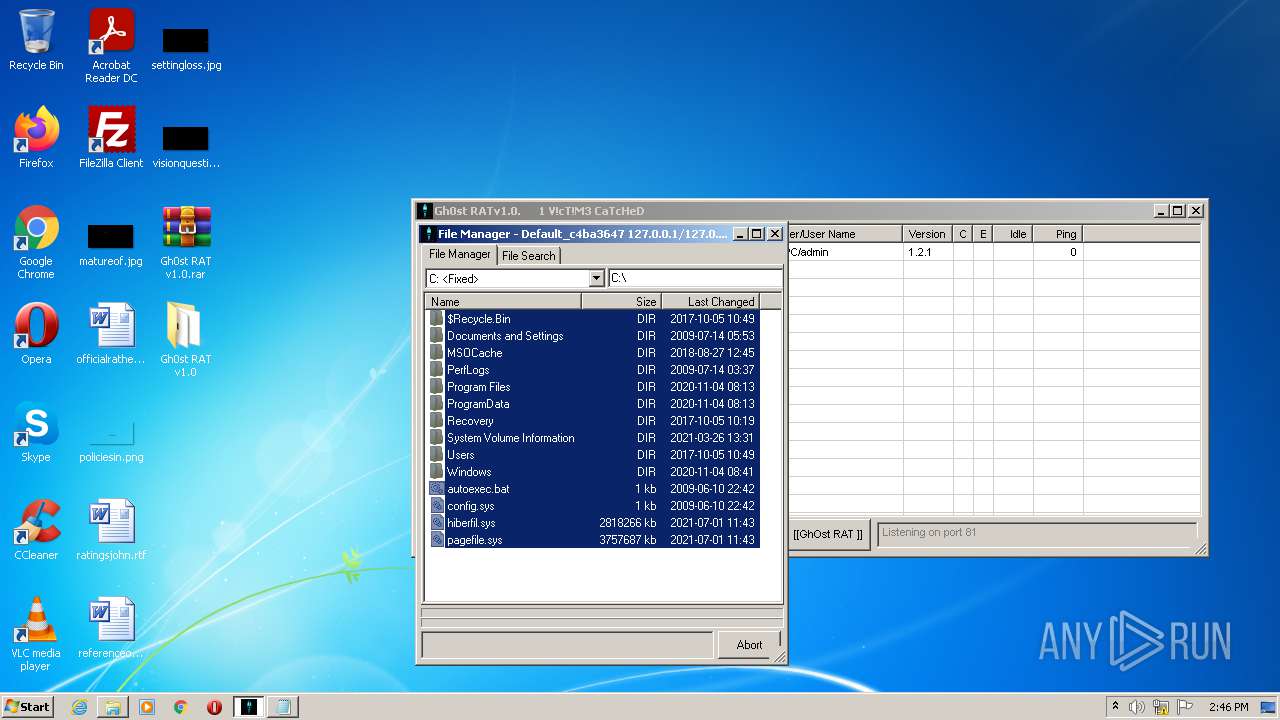Screen dimensions: 1280x720
Task: Select the Windows folder icon
Action: [x=437, y=472]
